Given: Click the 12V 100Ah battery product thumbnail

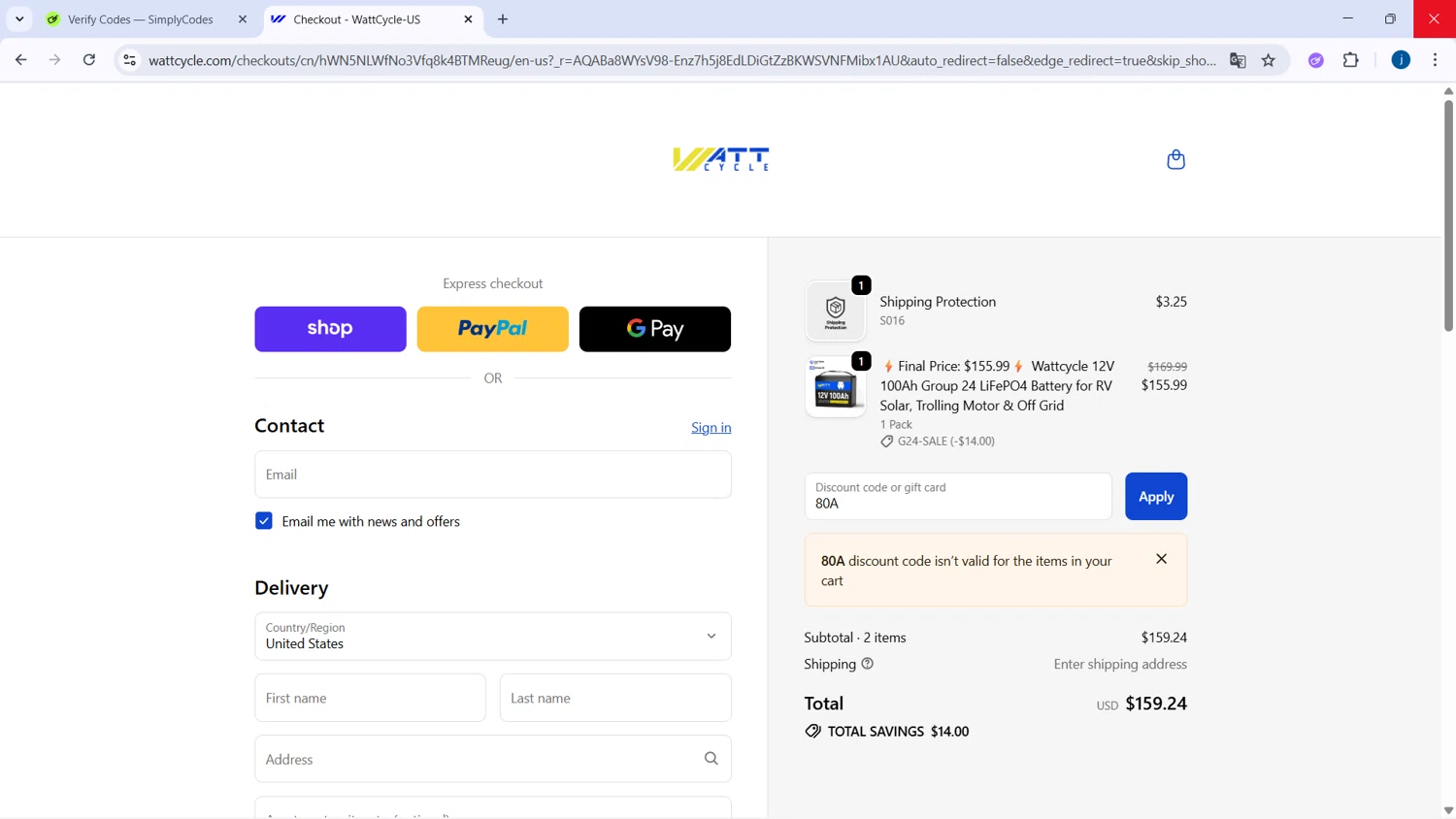Looking at the screenshot, I should click(x=836, y=386).
